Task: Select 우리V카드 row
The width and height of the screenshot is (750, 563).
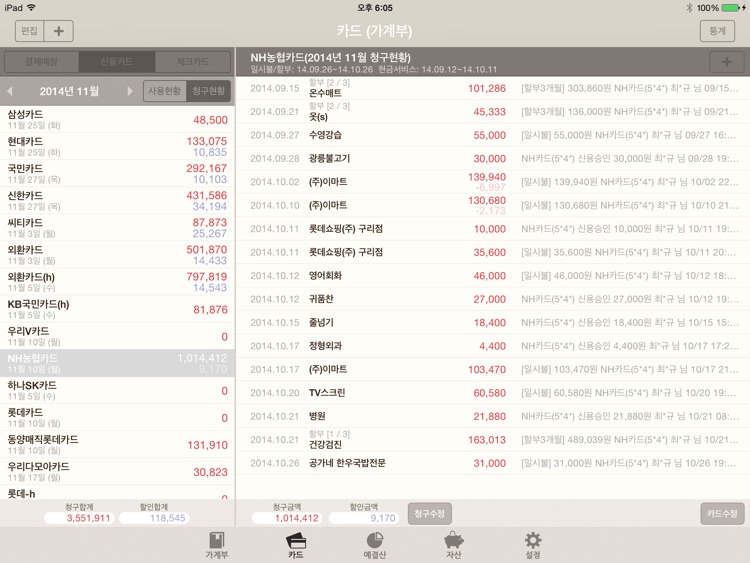Action: click(117, 336)
